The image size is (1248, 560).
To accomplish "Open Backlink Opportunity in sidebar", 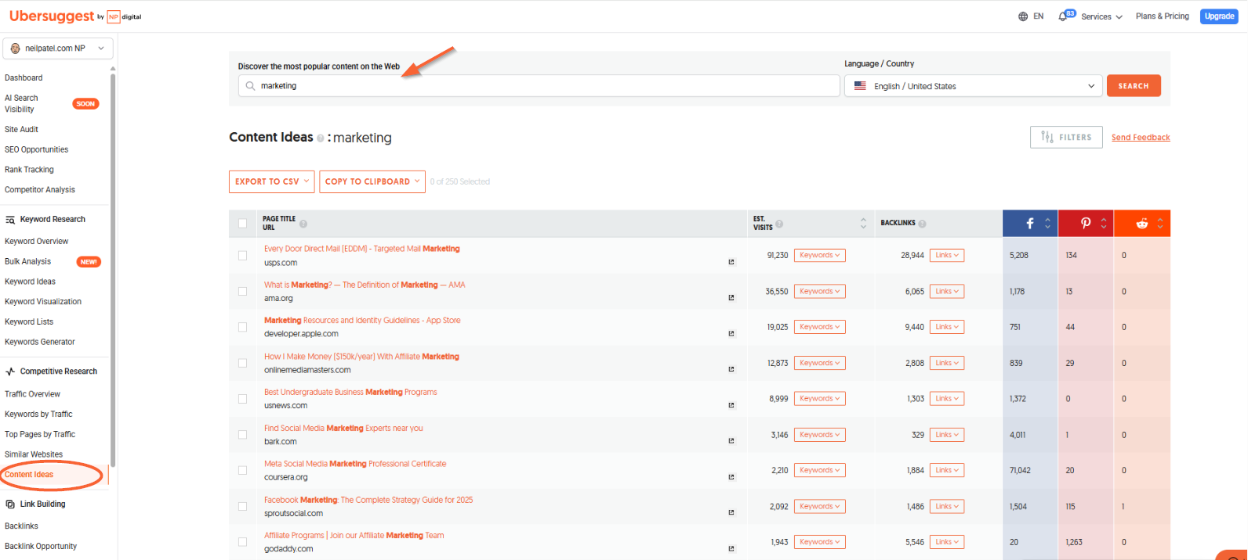I will 41,546.
